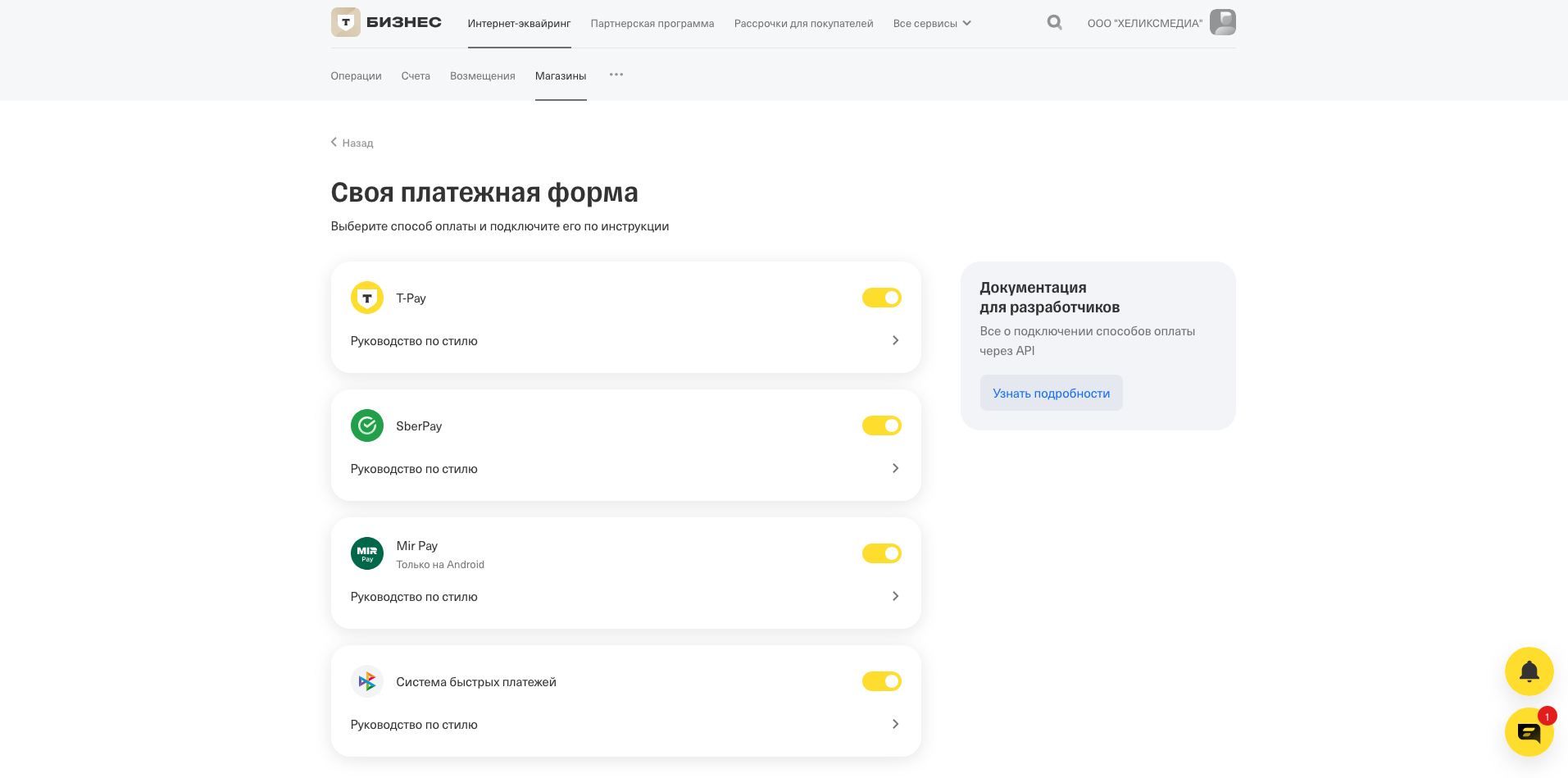Expand the Все сервисы dropdown

[932, 24]
